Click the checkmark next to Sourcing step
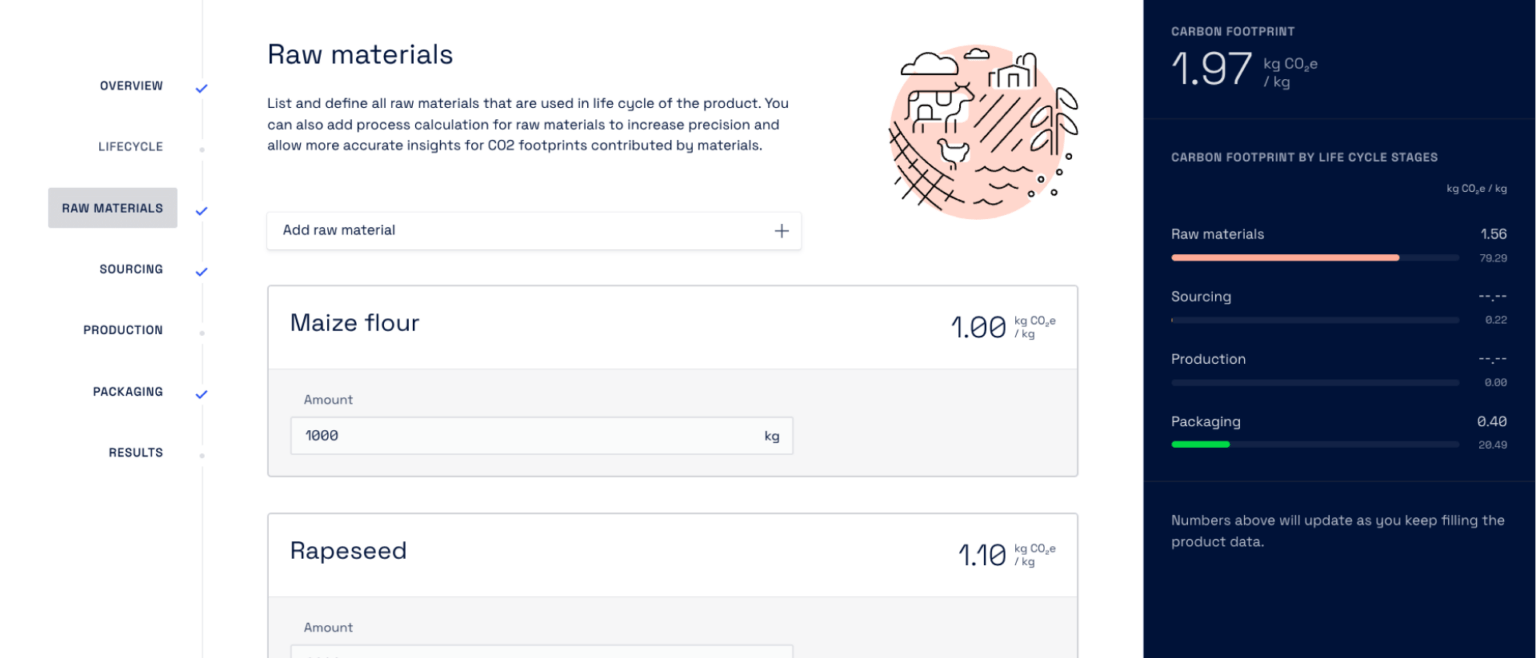This screenshot has height=658, width=1536. [201, 271]
